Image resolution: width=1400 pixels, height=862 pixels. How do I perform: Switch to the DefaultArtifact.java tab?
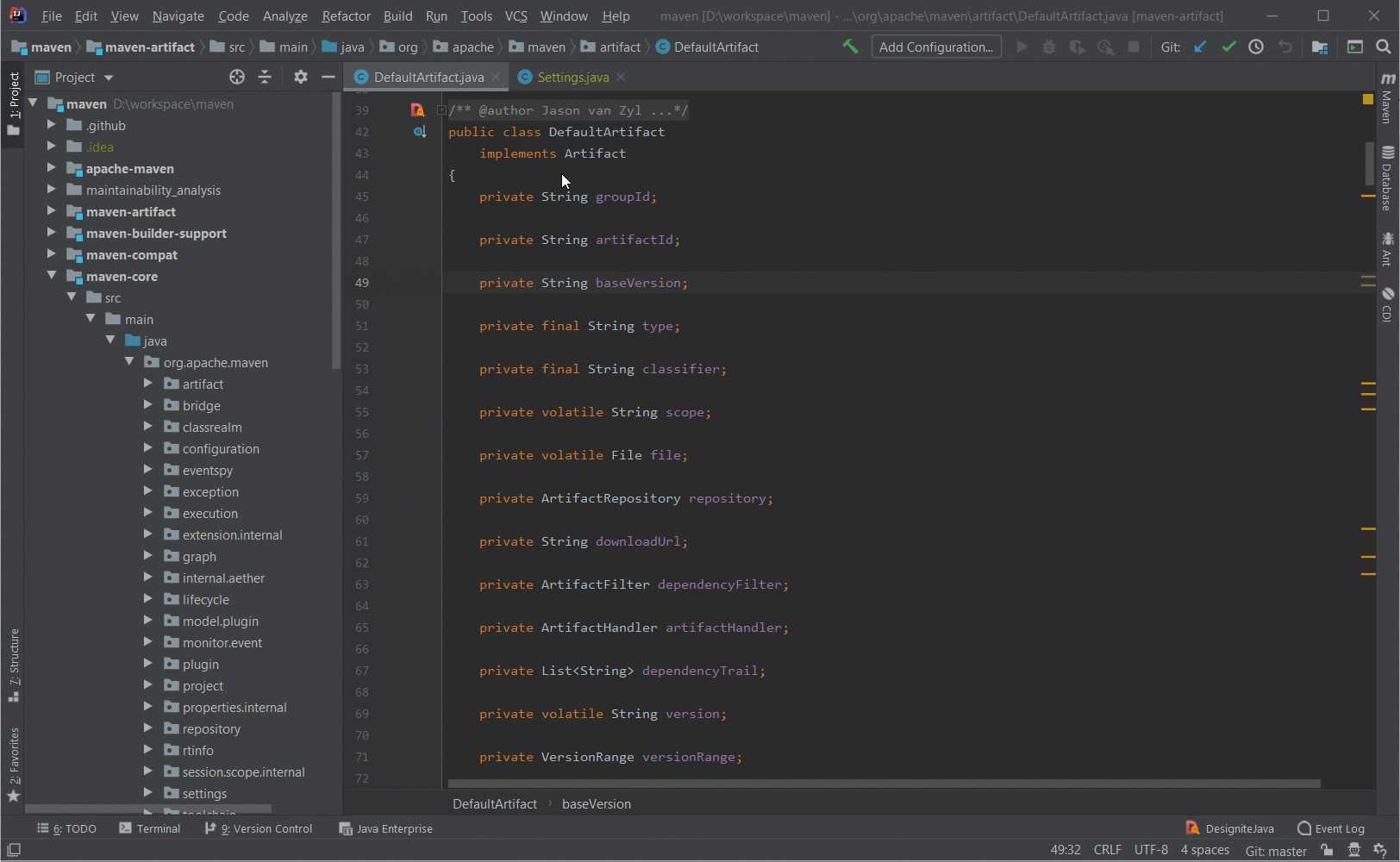pos(428,77)
